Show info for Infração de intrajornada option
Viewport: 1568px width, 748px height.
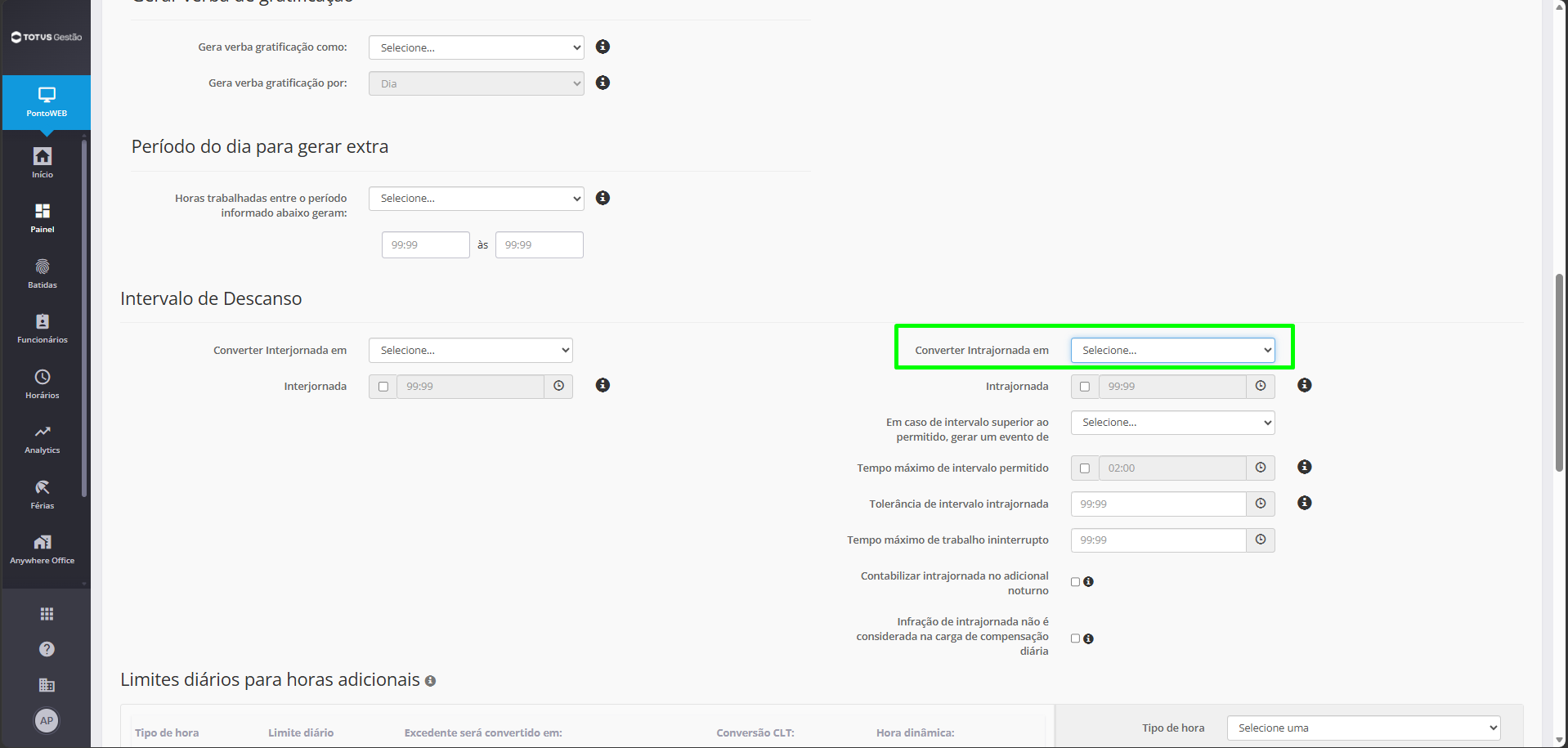(x=1089, y=639)
